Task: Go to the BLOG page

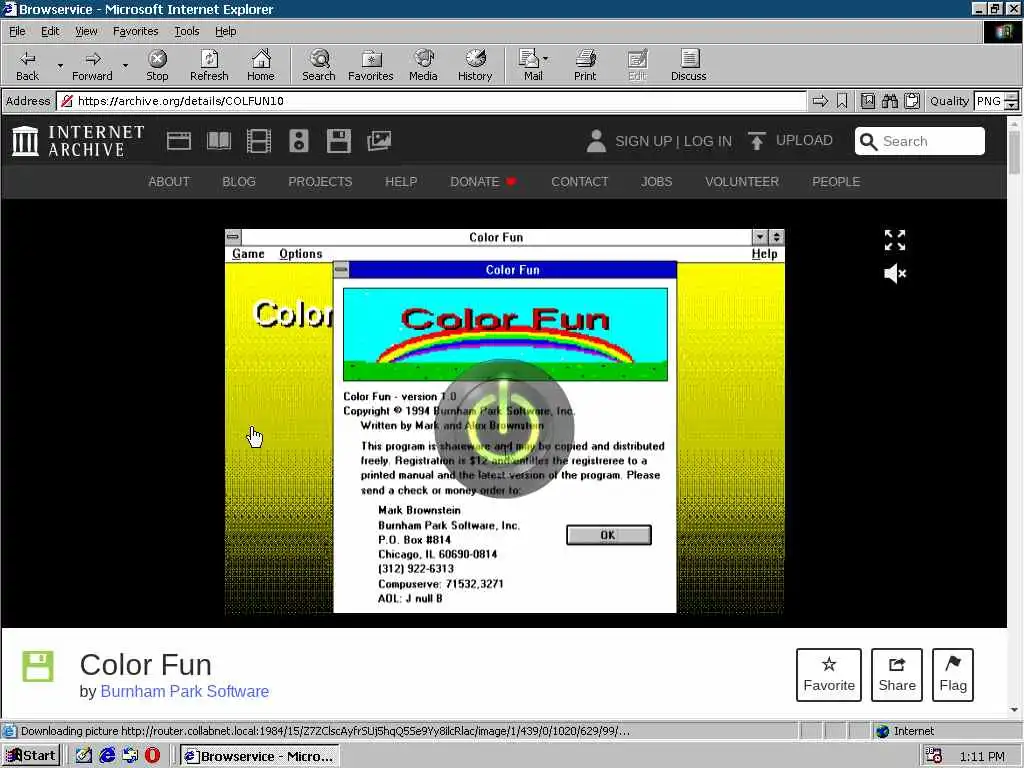Action: (x=238, y=182)
